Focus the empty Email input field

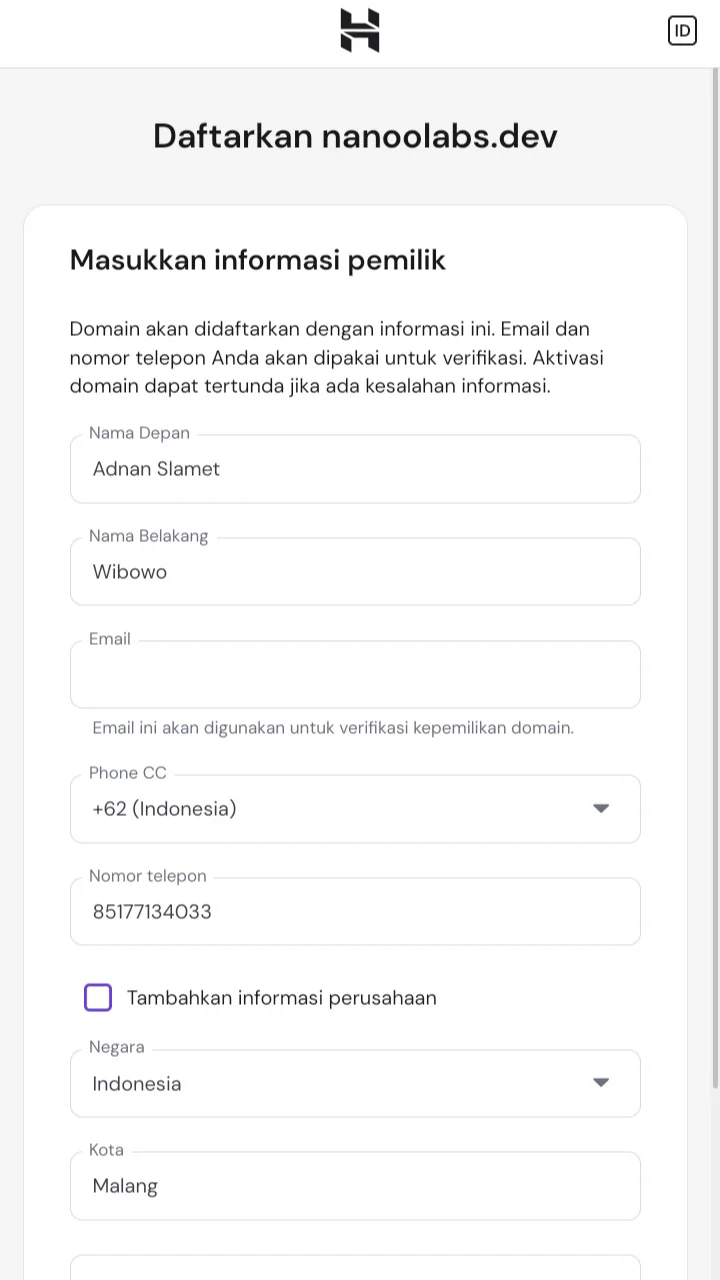[x=355, y=674]
